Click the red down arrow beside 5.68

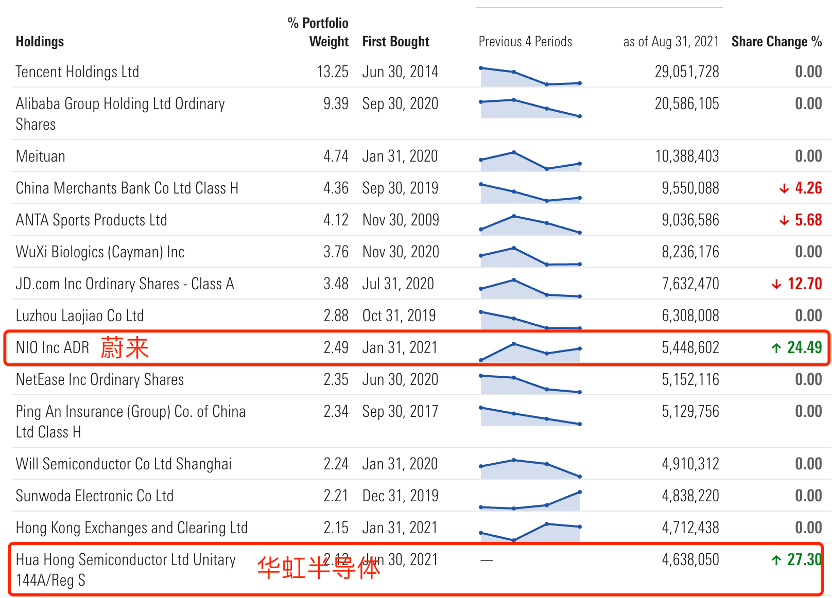click(x=784, y=220)
